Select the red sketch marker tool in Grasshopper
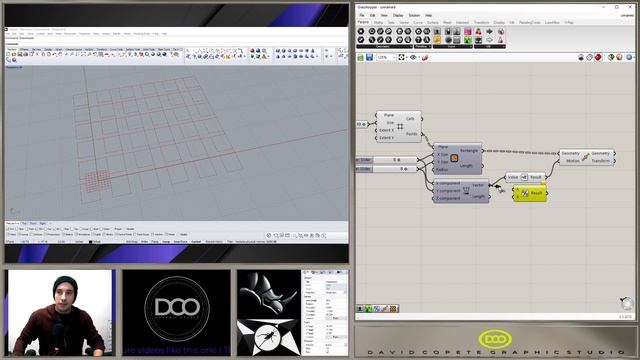The width and height of the screenshot is (640, 360). (x=425, y=58)
